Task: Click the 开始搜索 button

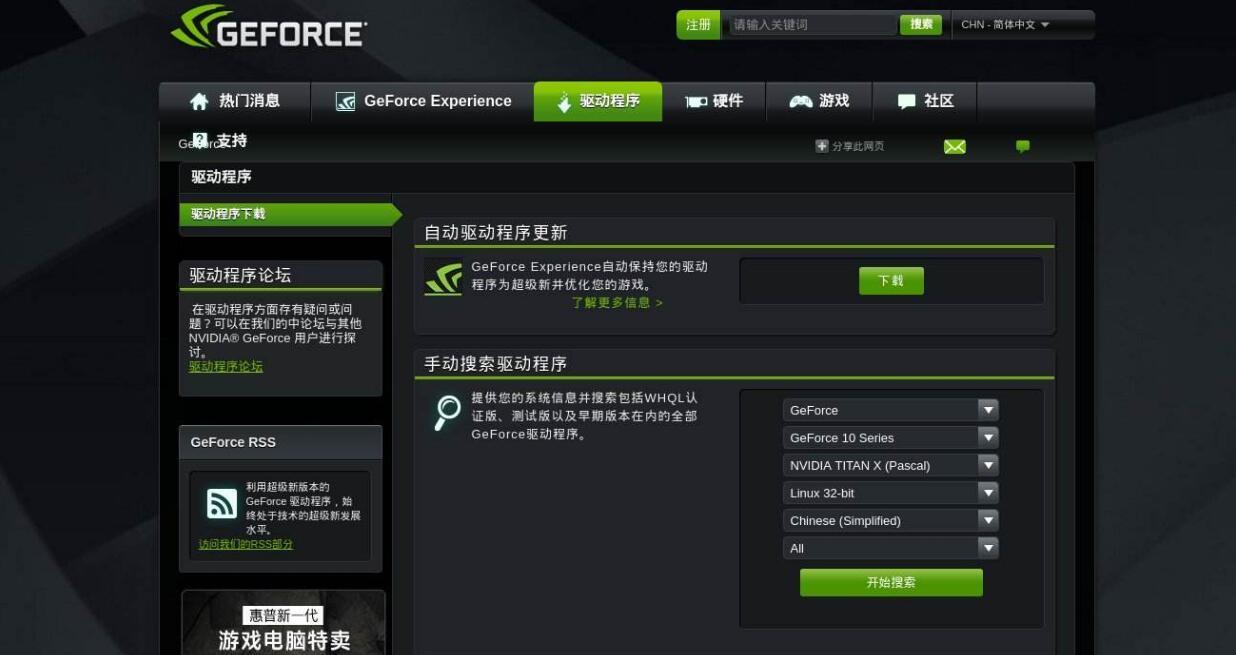Action: pyautogui.click(x=891, y=583)
